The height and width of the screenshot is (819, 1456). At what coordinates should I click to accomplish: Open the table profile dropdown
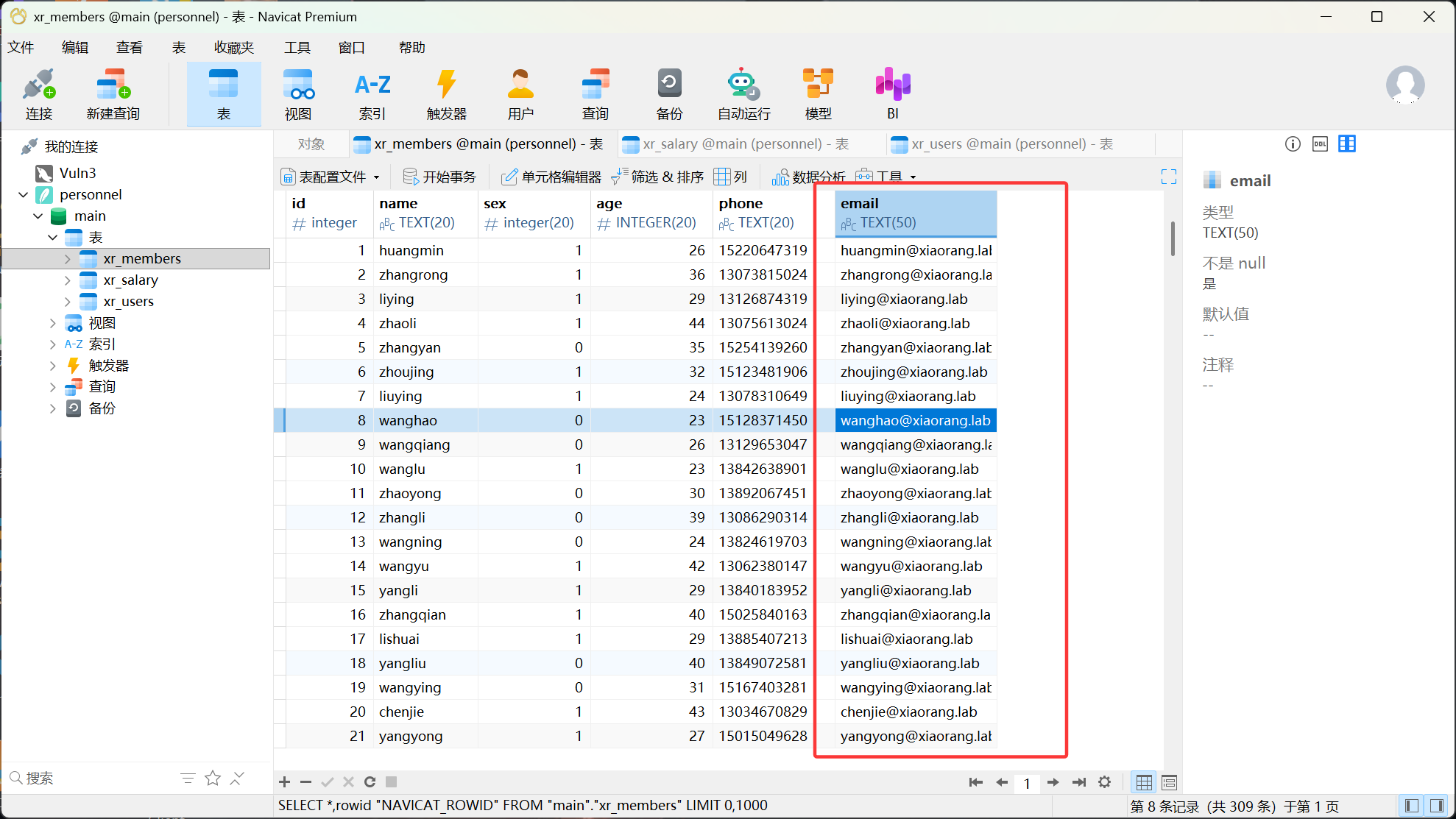[331, 177]
